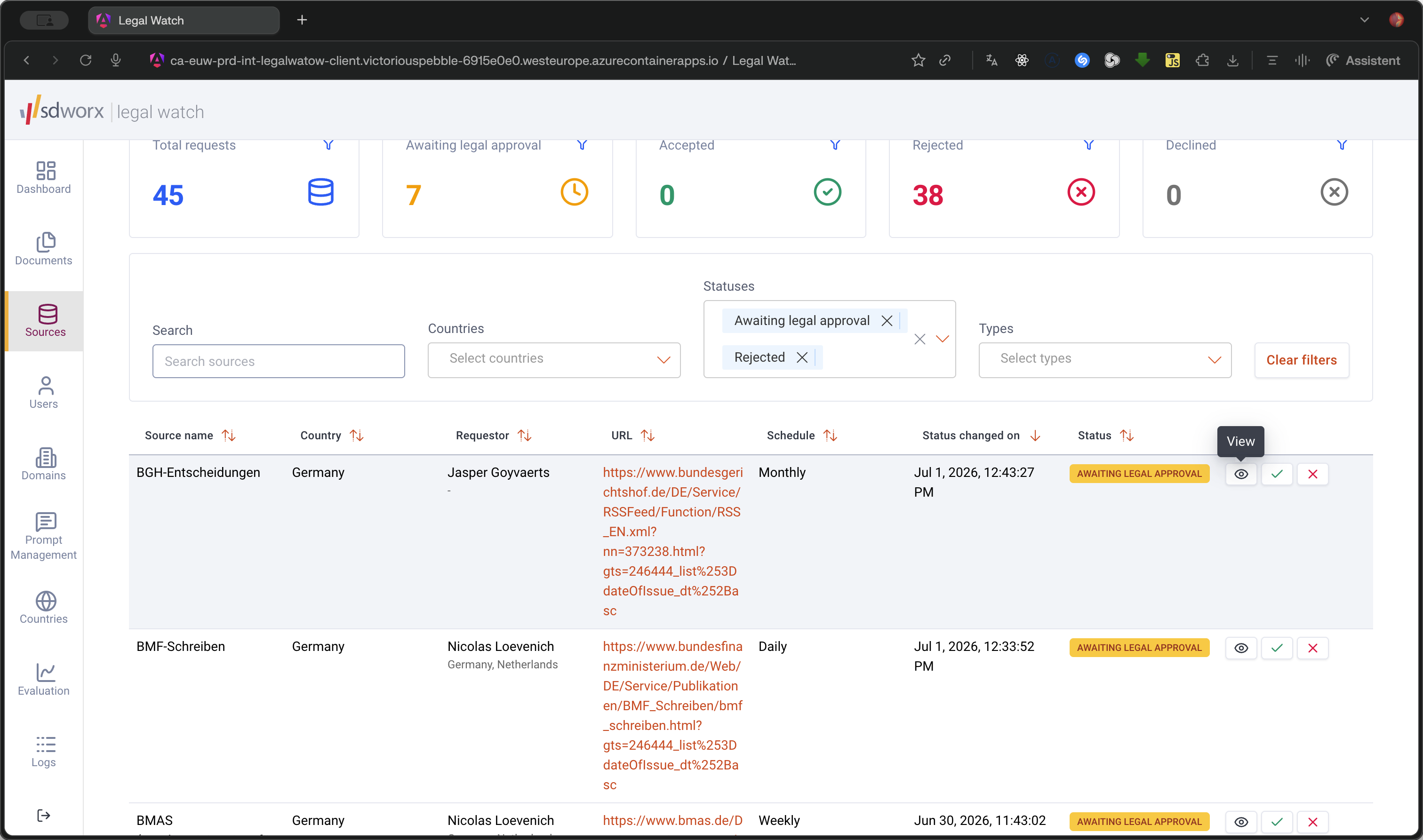Bookmark this page with the star icon
Screen dimensions: 1423x840
pyautogui.click(x=918, y=60)
